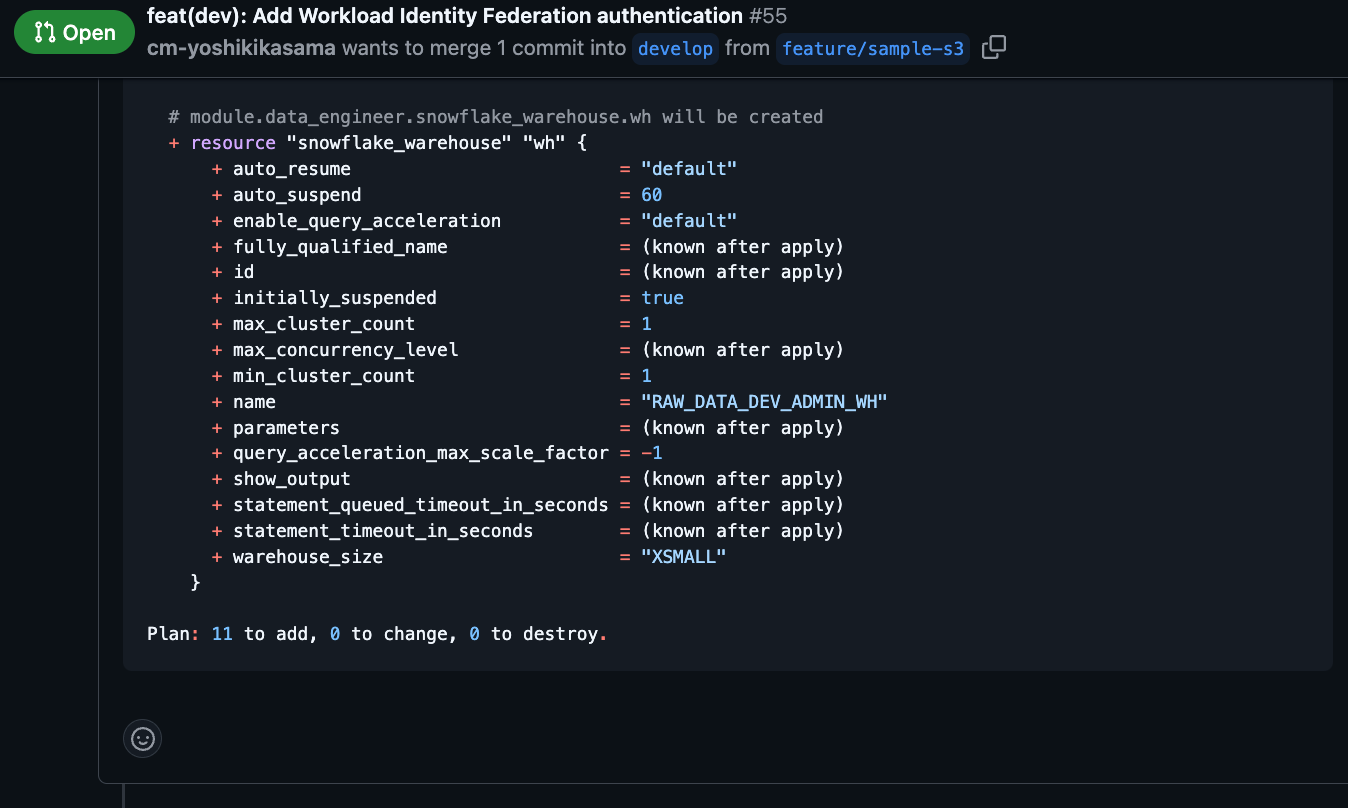
Task: Click the auto_suspend value 60
Action: [651, 195]
